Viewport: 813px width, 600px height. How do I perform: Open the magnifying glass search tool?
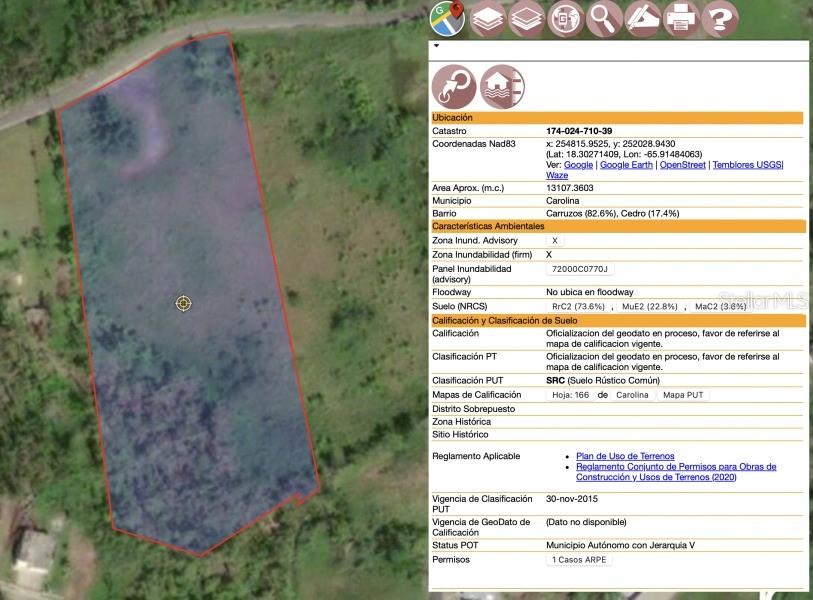[604, 18]
